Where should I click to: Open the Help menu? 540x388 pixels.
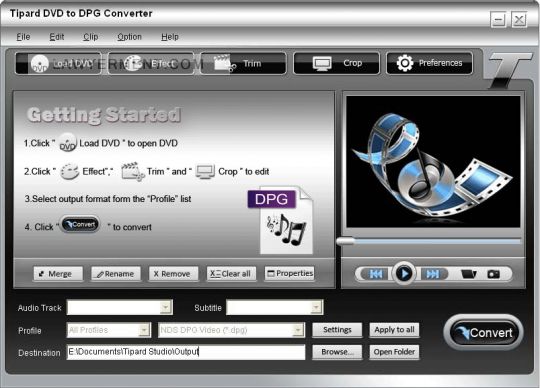[x=170, y=37]
